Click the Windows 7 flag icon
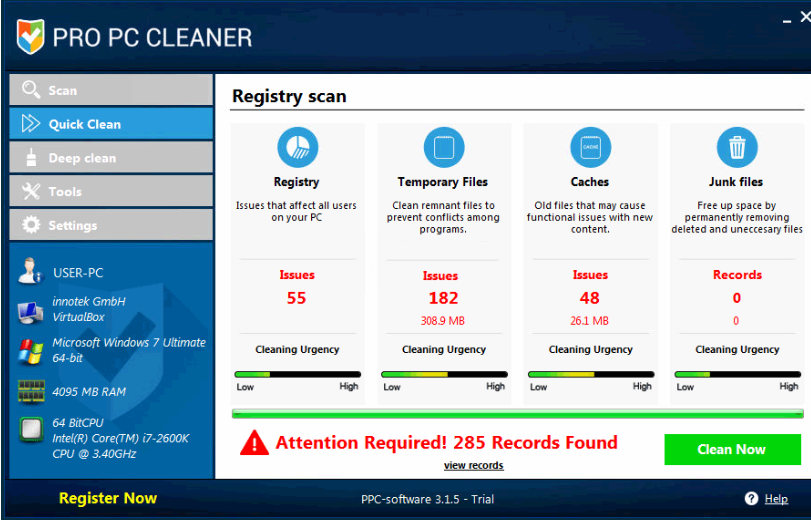 click(x=31, y=352)
